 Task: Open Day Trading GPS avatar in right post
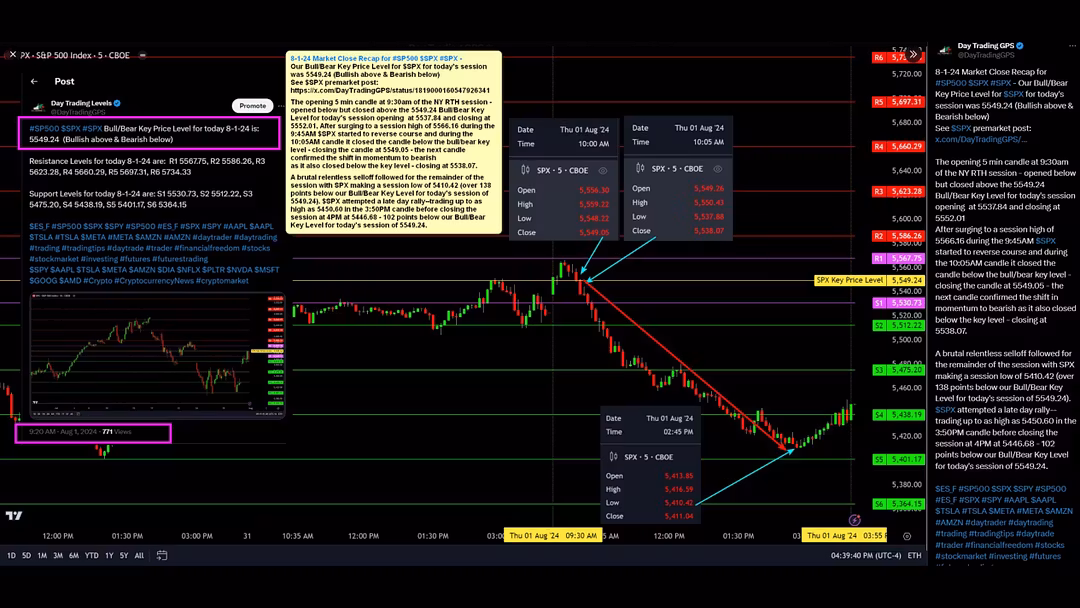pyautogui.click(x=945, y=50)
